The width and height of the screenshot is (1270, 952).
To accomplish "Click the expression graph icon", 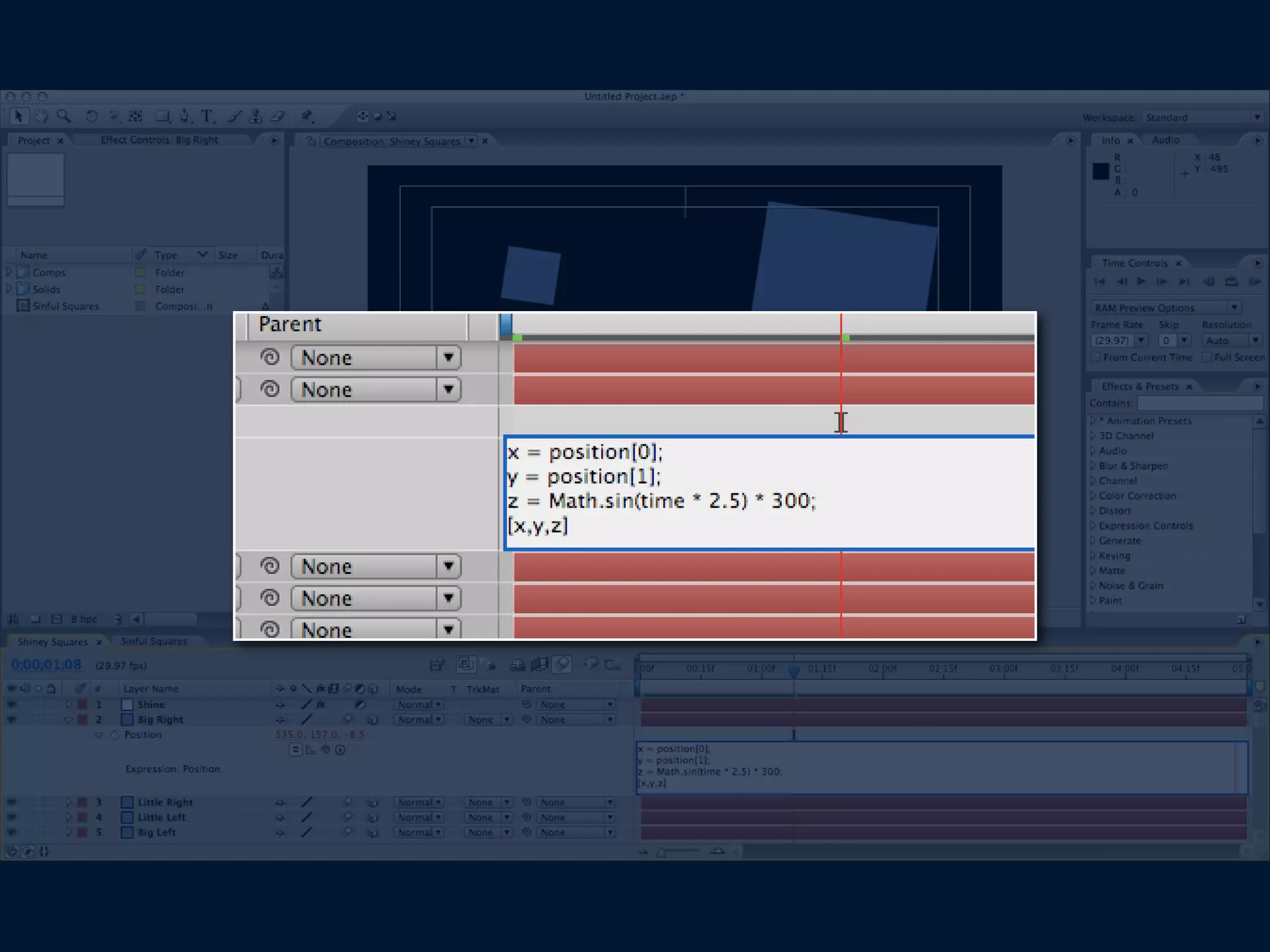I will pos(311,750).
